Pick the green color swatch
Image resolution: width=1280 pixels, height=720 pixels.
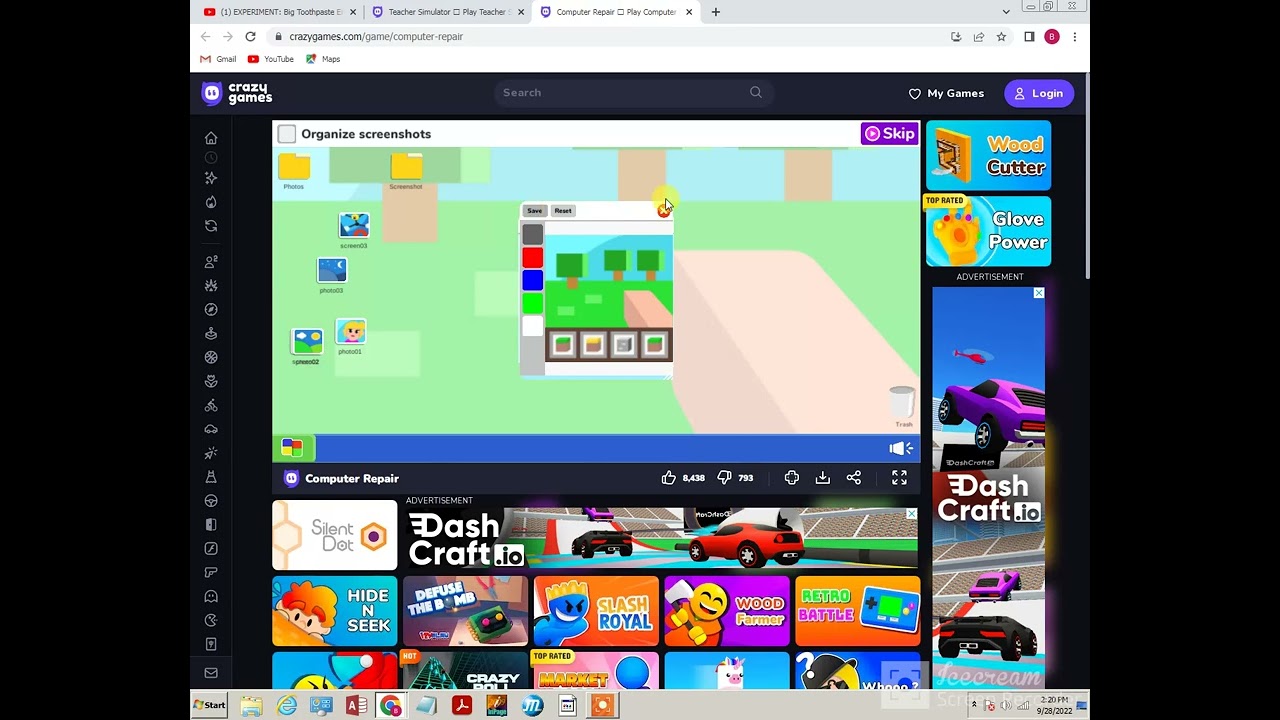[532, 303]
